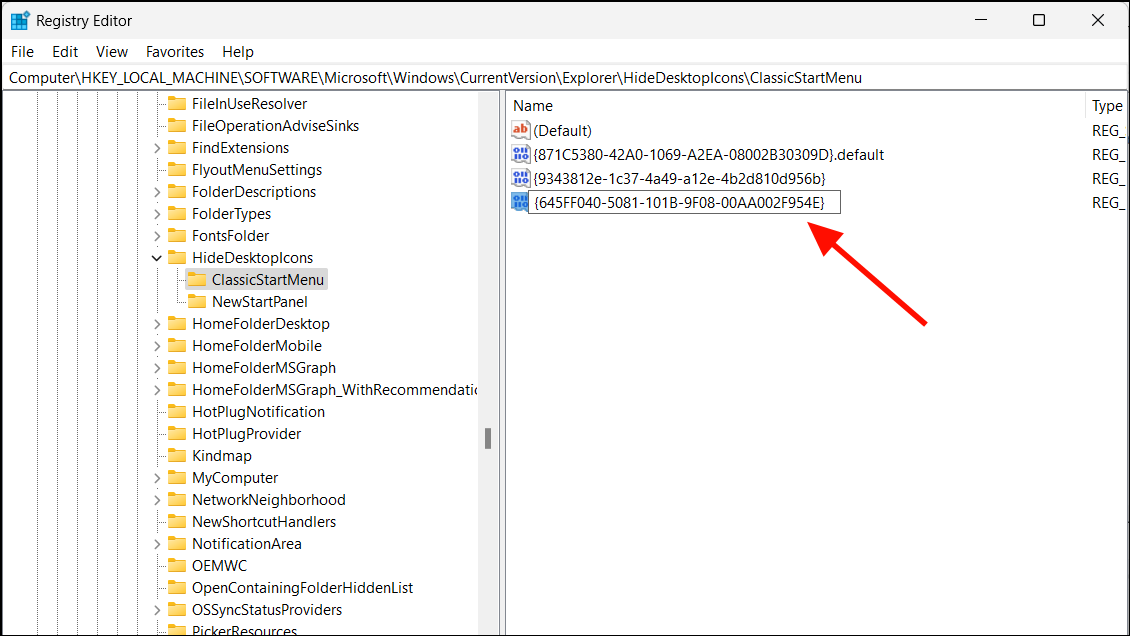Image resolution: width=1130 pixels, height=636 pixels.
Task: Click the NewStartPanel folder icon
Action: click(197, 302)
